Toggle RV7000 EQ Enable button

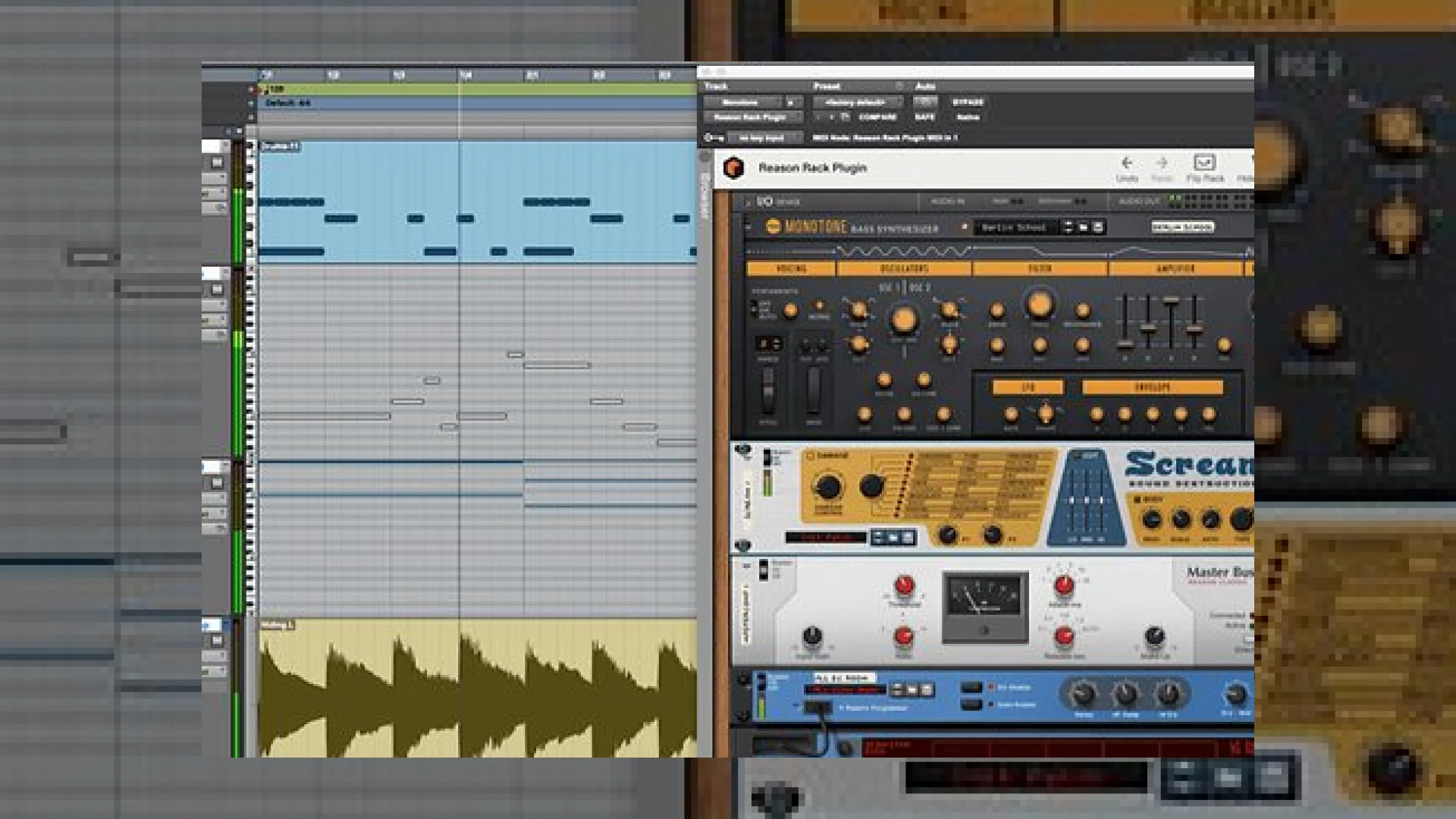971,687
